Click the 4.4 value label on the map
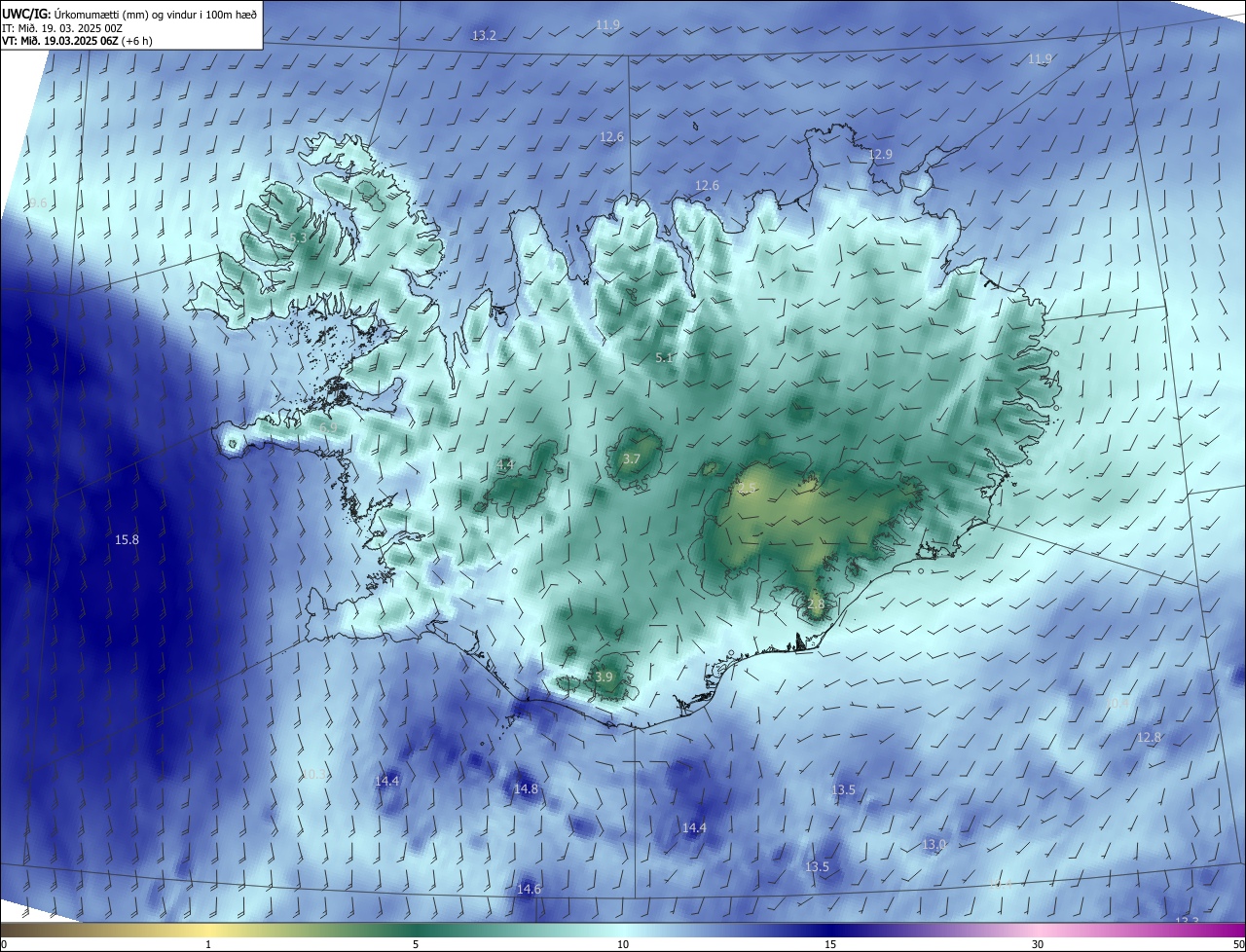 [505, 465]
